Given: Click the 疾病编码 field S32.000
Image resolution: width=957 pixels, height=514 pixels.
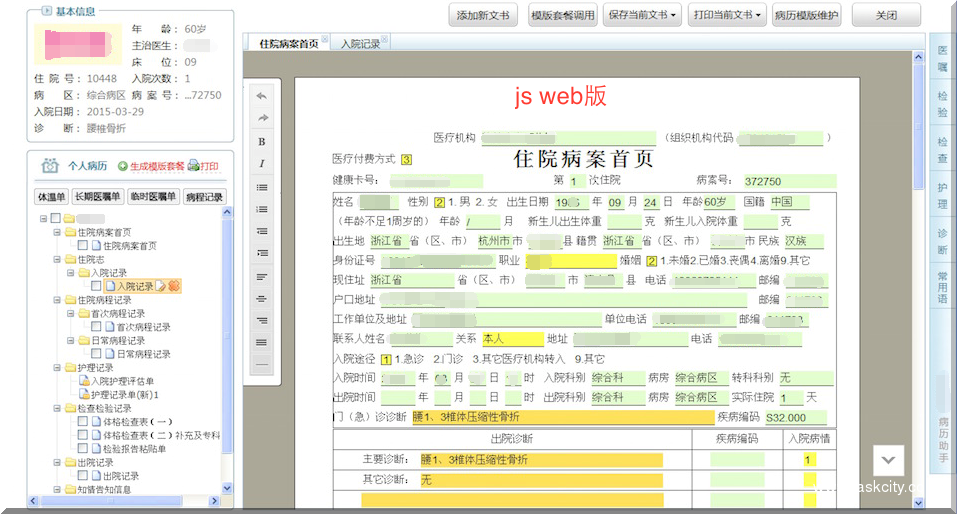Looking at the screenshot, I should 795,418.
